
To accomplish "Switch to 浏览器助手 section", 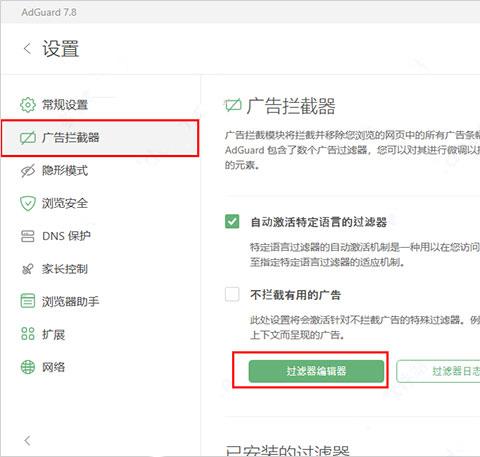I will point(71,301).
